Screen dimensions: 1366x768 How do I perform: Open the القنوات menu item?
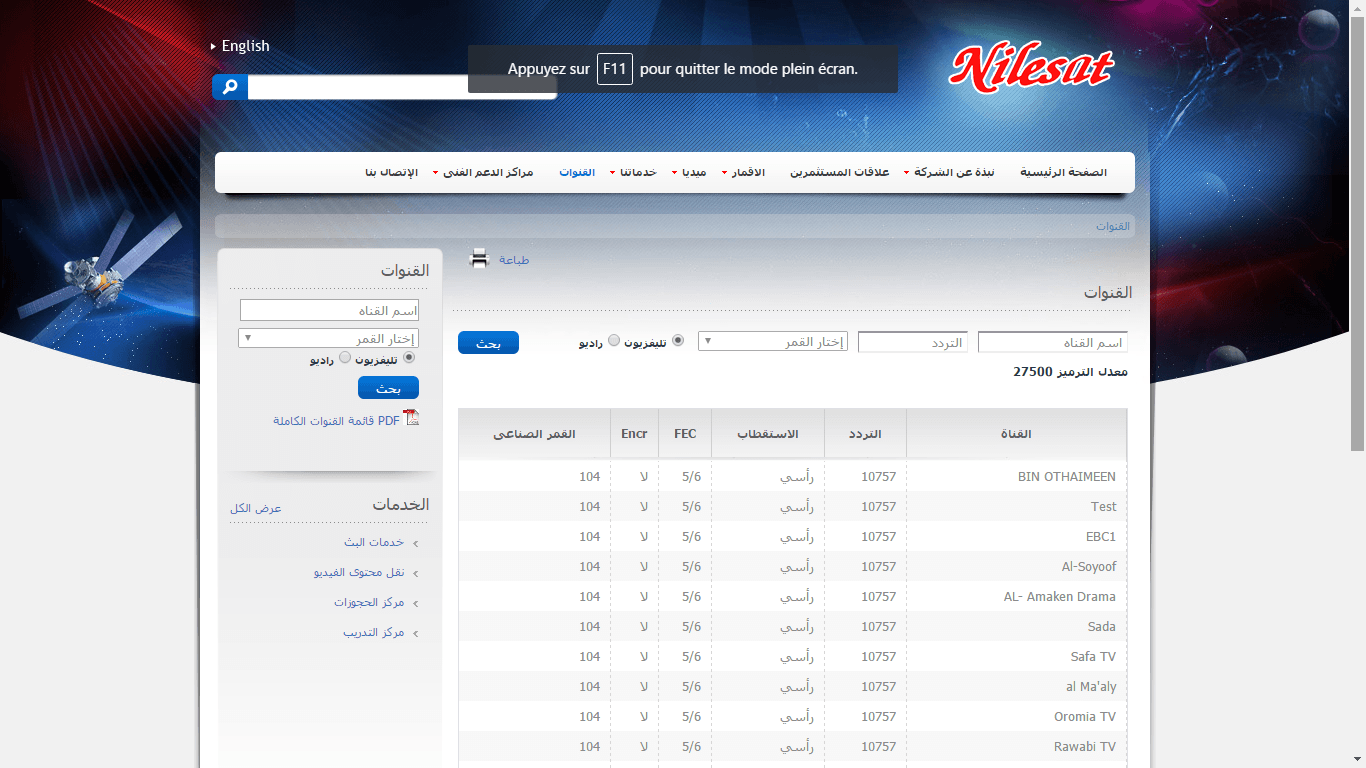(x=577, y=172)
